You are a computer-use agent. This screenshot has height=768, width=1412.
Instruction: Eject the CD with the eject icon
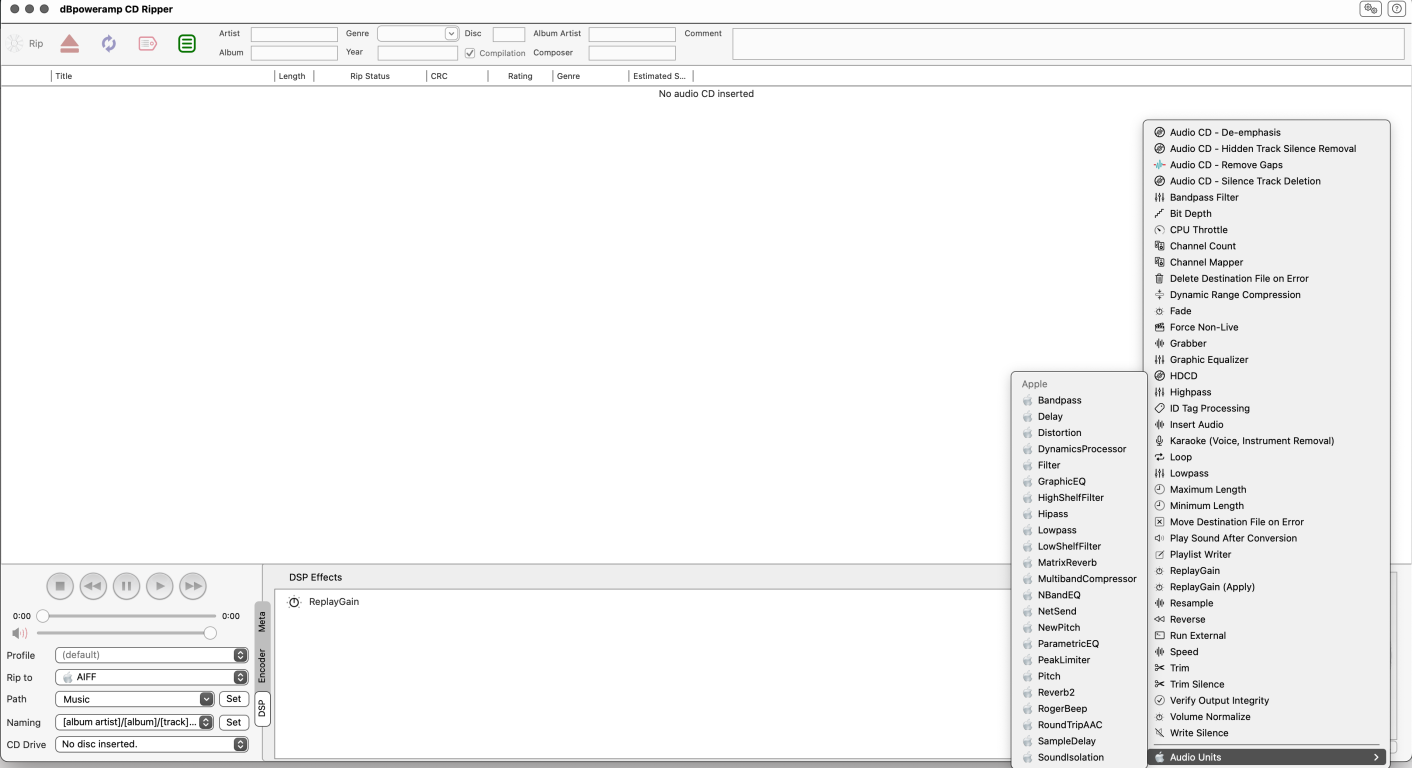point(69,44)
